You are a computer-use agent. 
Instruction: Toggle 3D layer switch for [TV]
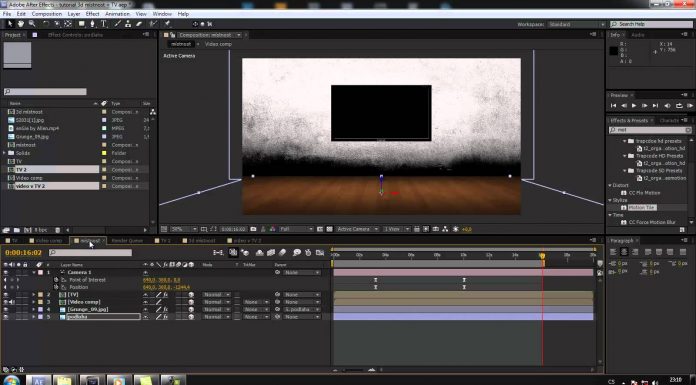pos(191,294)
